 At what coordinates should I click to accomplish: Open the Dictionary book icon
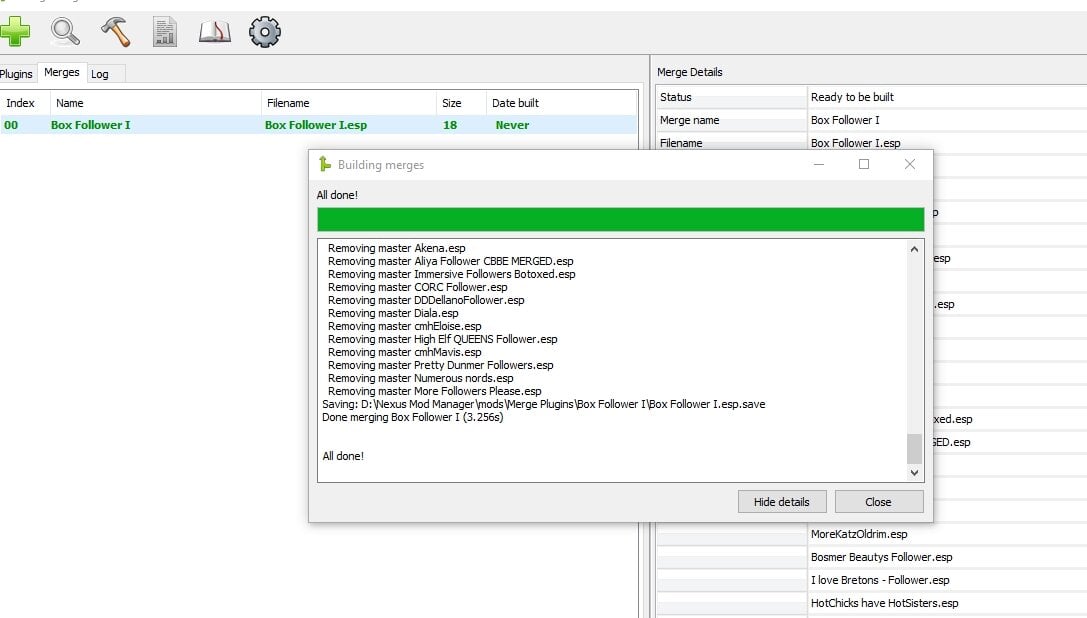215,32
